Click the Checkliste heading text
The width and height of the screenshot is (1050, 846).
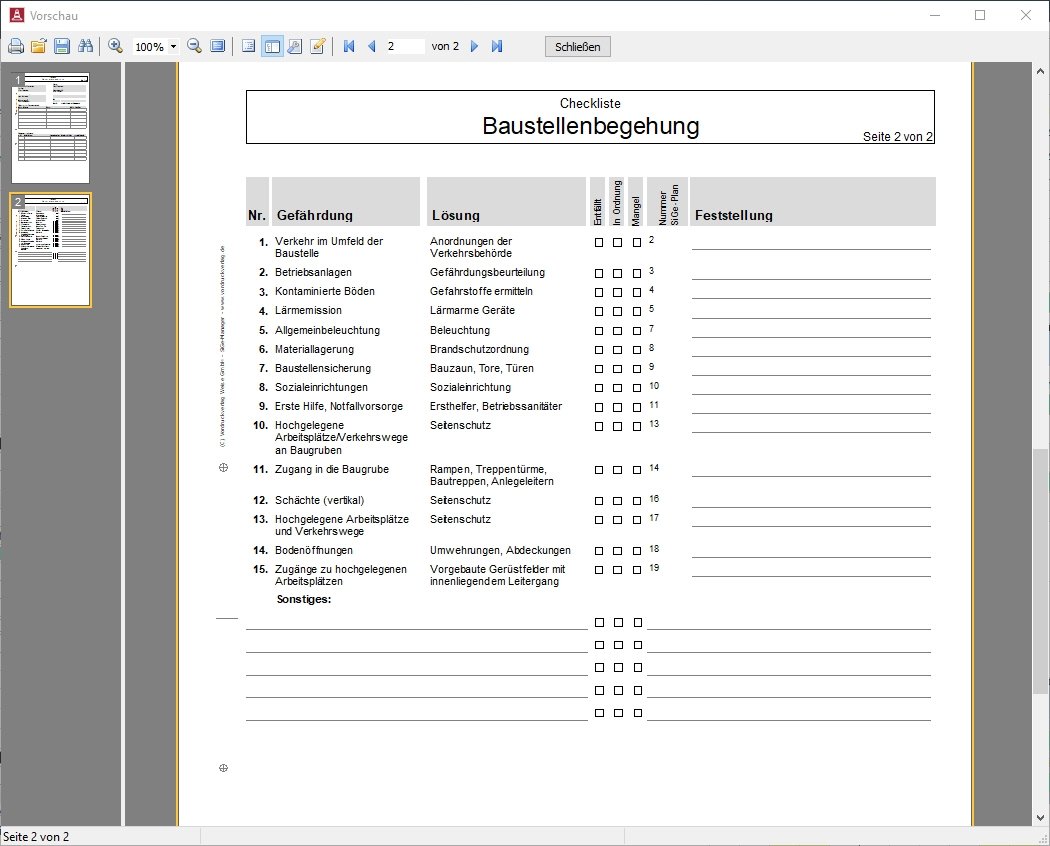pos(590,103)
